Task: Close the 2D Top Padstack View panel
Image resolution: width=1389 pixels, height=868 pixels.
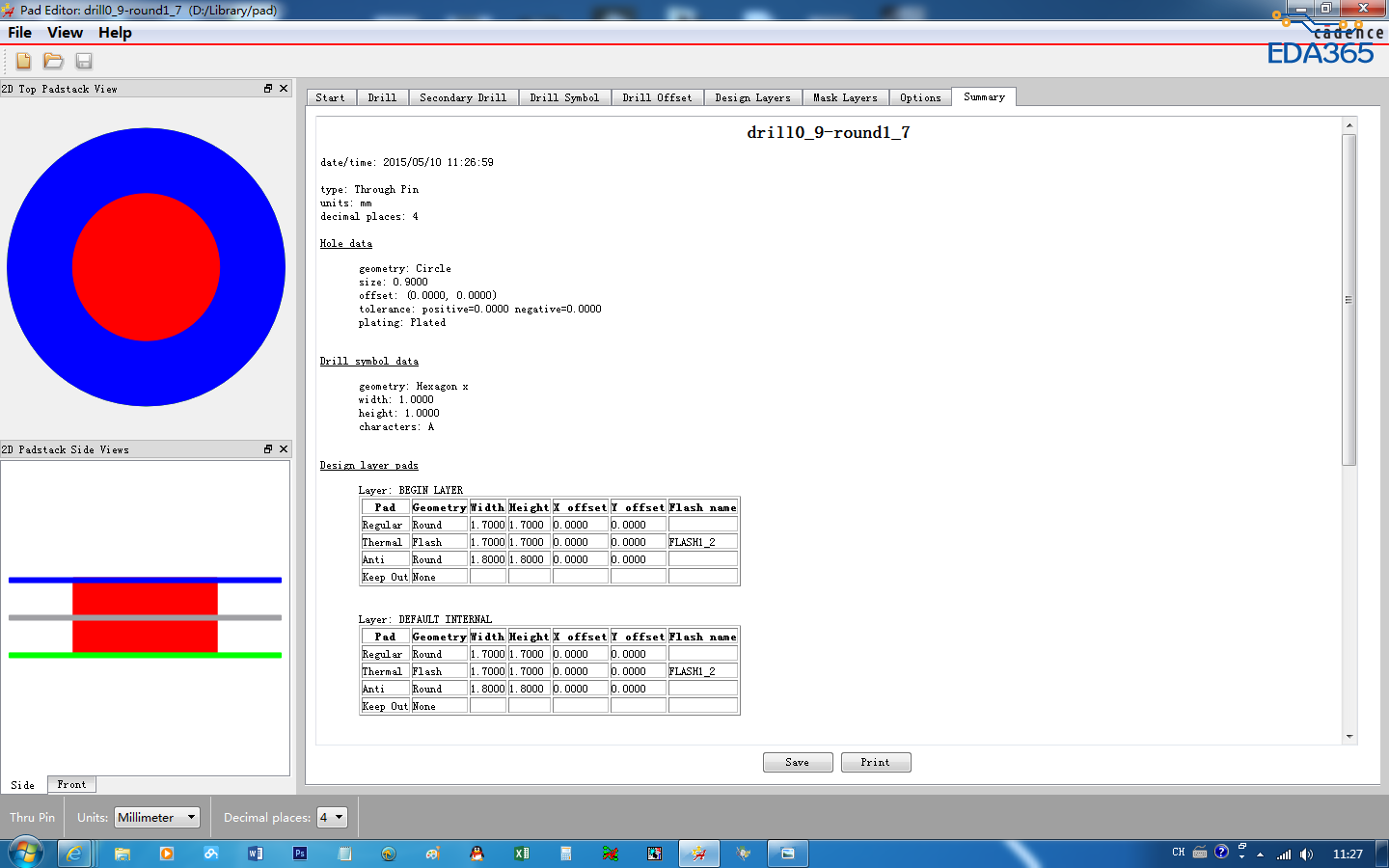Action: [x=284, y=88]
